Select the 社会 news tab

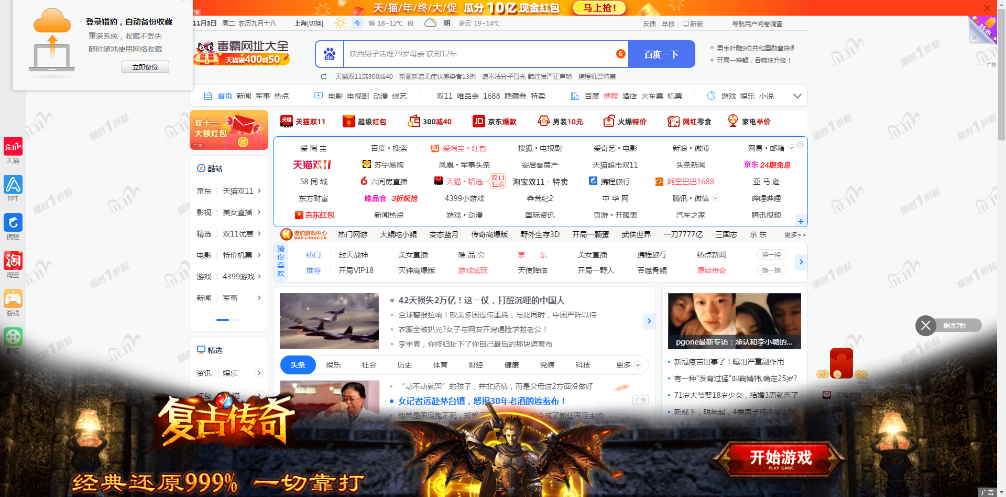click(369, 365)
